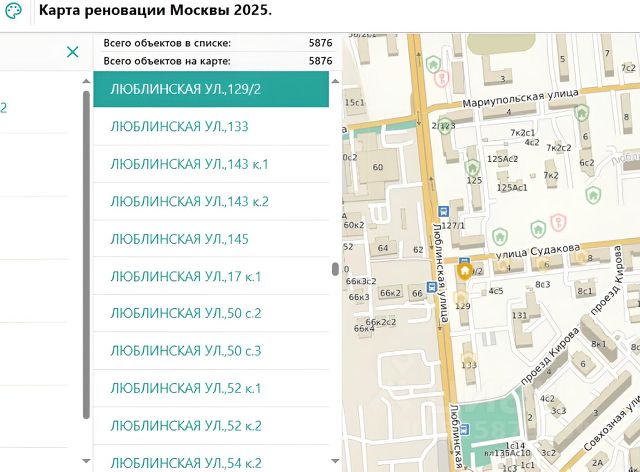Click the orange house marker at 129/2
Image resolution: width=640 pixels, height=472 pixels.
(464, 271)
